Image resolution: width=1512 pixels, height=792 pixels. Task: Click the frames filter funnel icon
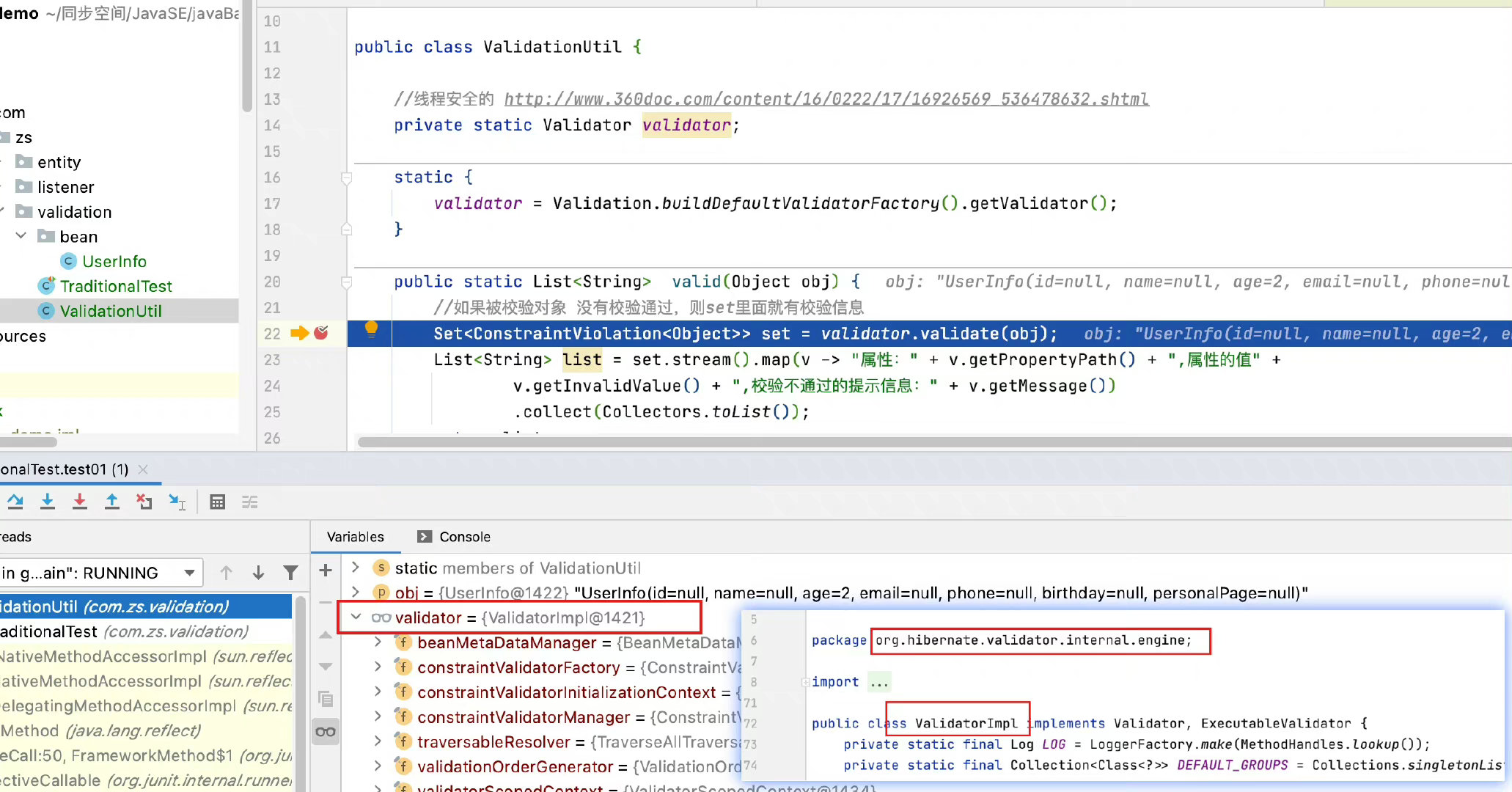pos(291,573)
